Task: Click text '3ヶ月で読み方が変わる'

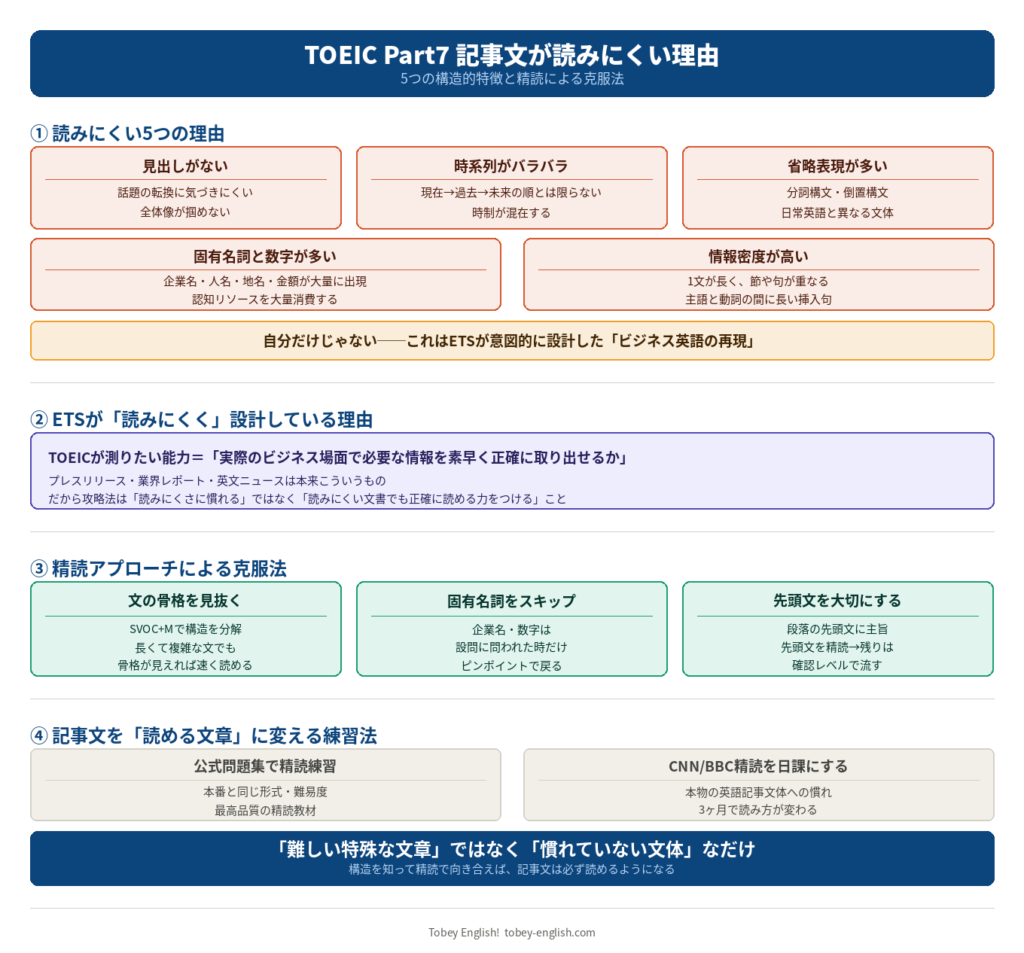Action: (x=758, y=810)
